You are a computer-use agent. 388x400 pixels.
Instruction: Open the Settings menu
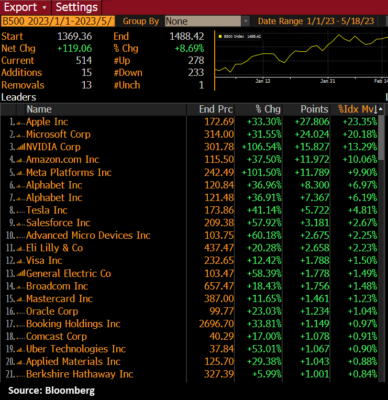pyautogui.click(x=77, y=7)
